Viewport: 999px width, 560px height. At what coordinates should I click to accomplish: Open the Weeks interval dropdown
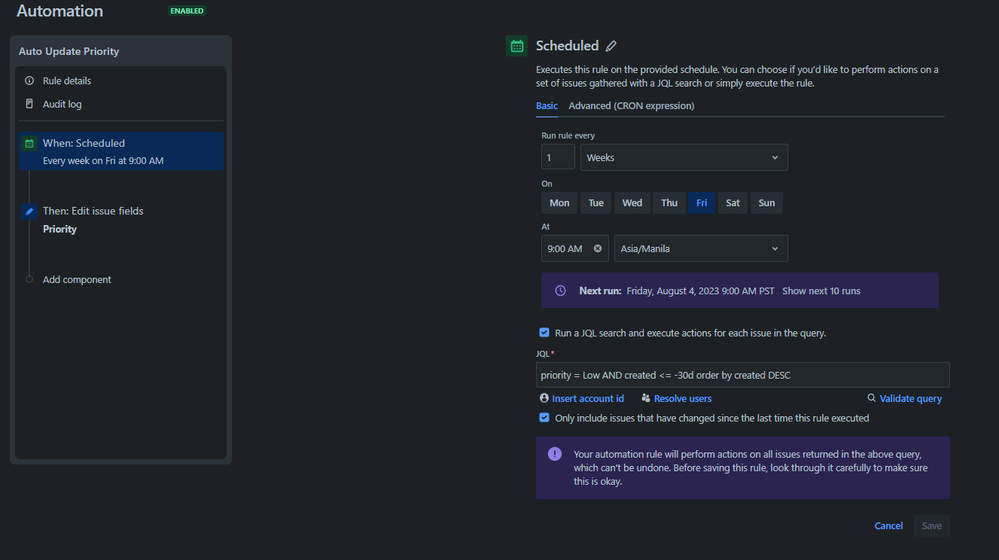pyautogui.click(x=684, y=158)
